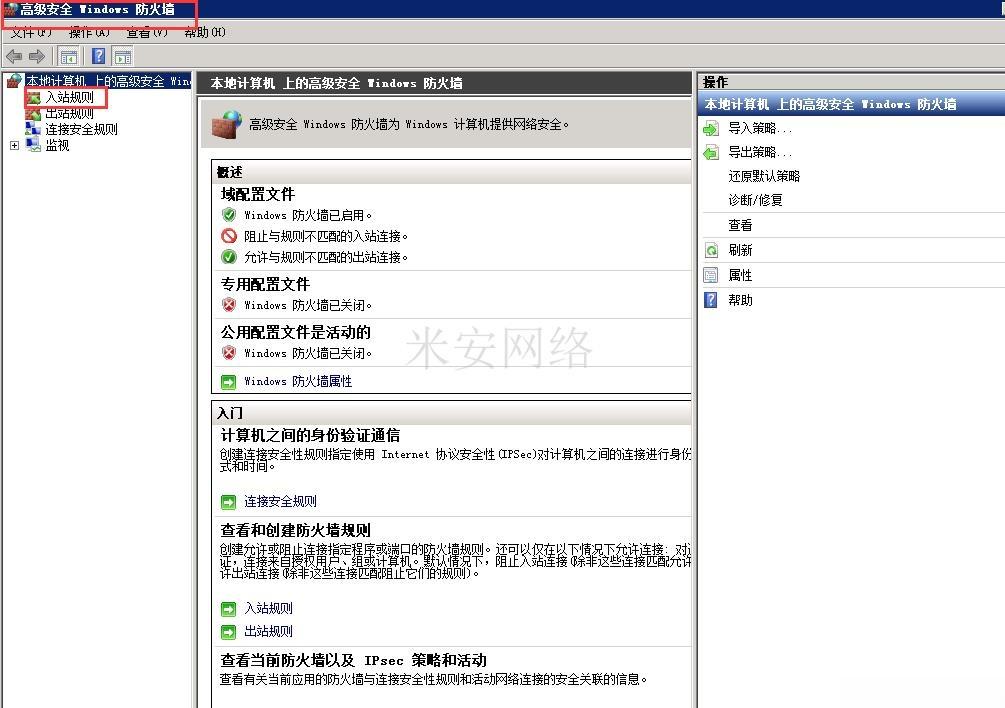
Task: Click the text 允许与规则不匹配的出站连接
Action: pos(326,258)
